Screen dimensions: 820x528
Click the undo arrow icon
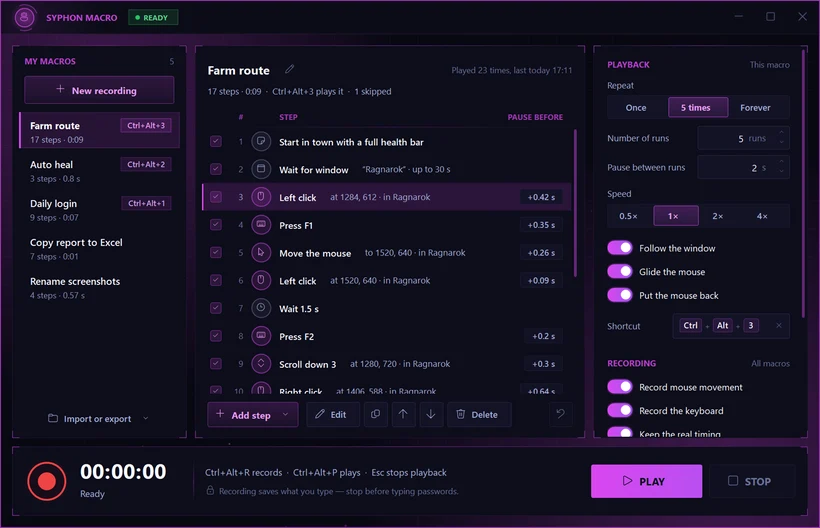tap(561, 415)
